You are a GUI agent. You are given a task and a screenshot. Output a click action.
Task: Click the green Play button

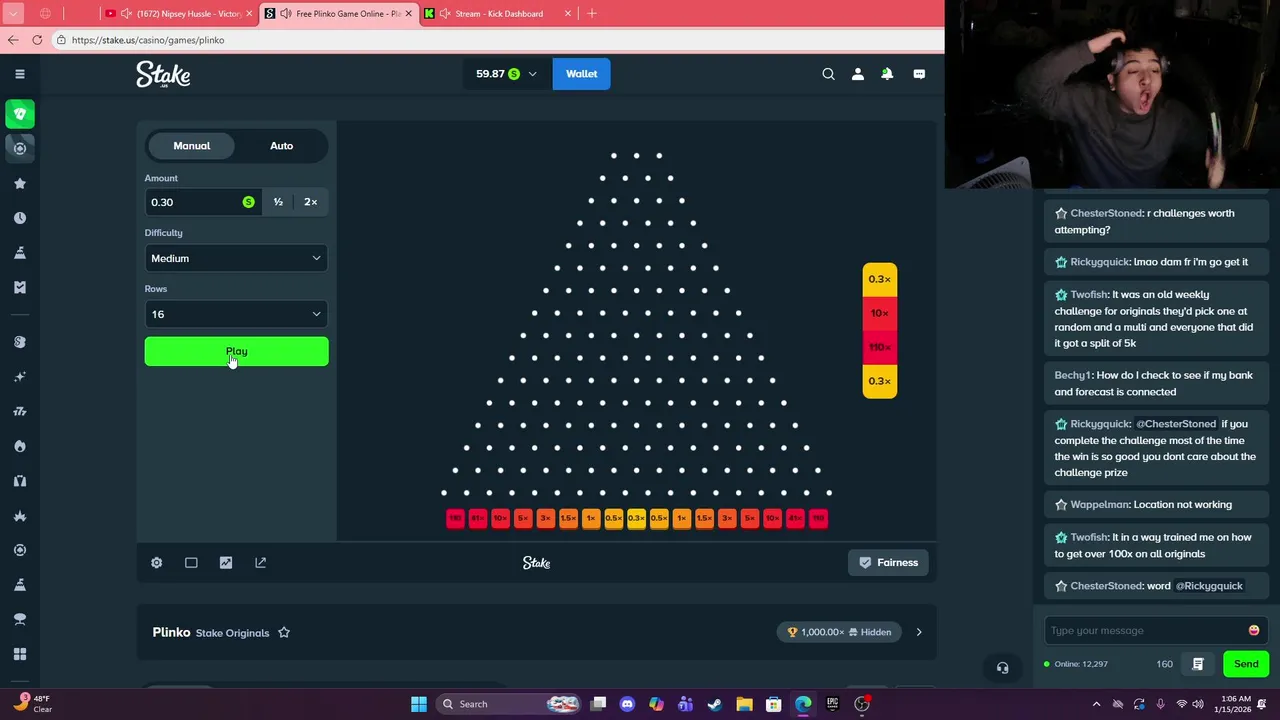pyautogui.click(x=236, y=352)
